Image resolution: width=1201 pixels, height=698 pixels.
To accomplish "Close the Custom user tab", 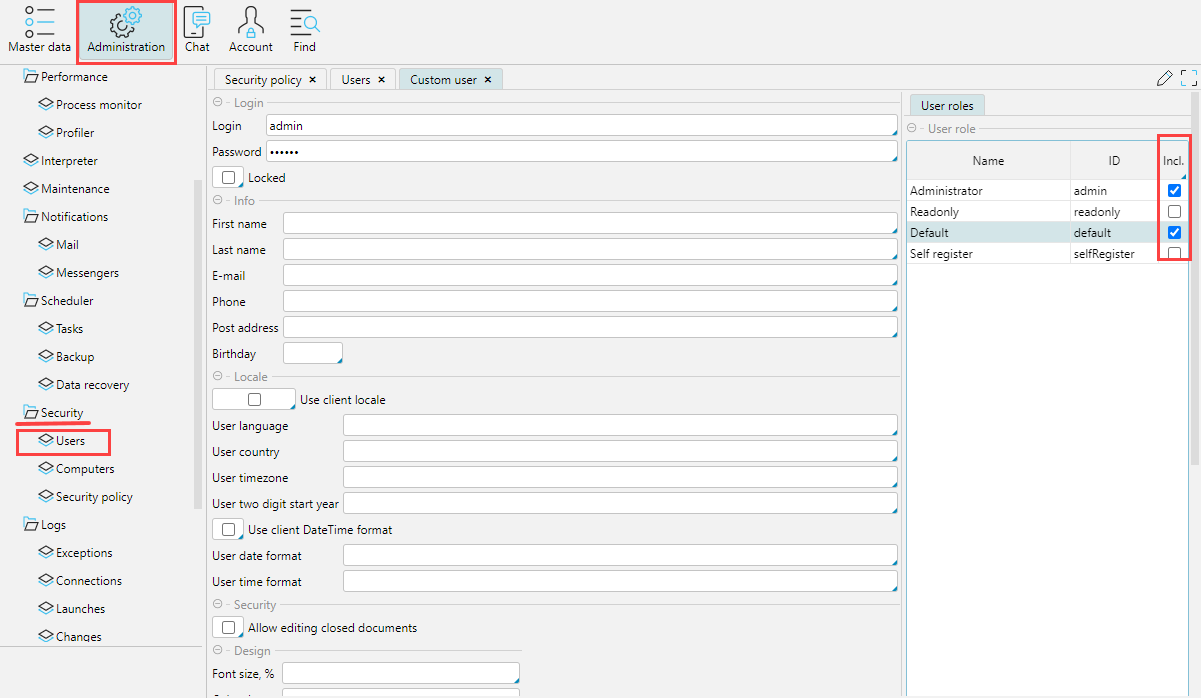I will tap(488, 80).
